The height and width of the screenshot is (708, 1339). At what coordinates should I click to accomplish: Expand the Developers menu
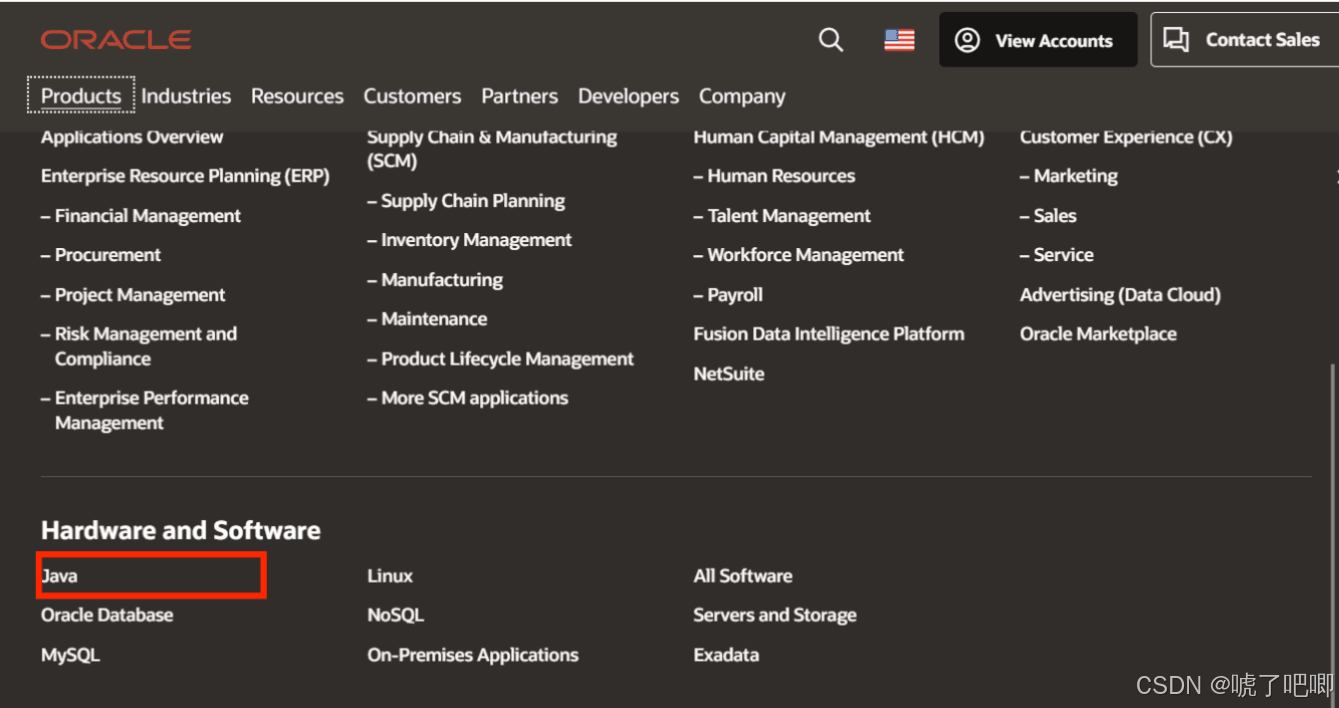[628, 96]
